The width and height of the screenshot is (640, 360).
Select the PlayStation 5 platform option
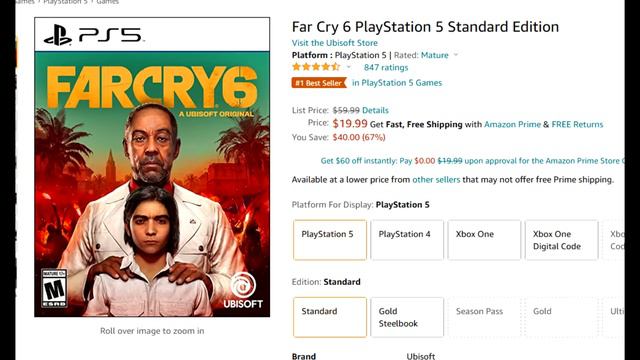[x=330, y=240]
